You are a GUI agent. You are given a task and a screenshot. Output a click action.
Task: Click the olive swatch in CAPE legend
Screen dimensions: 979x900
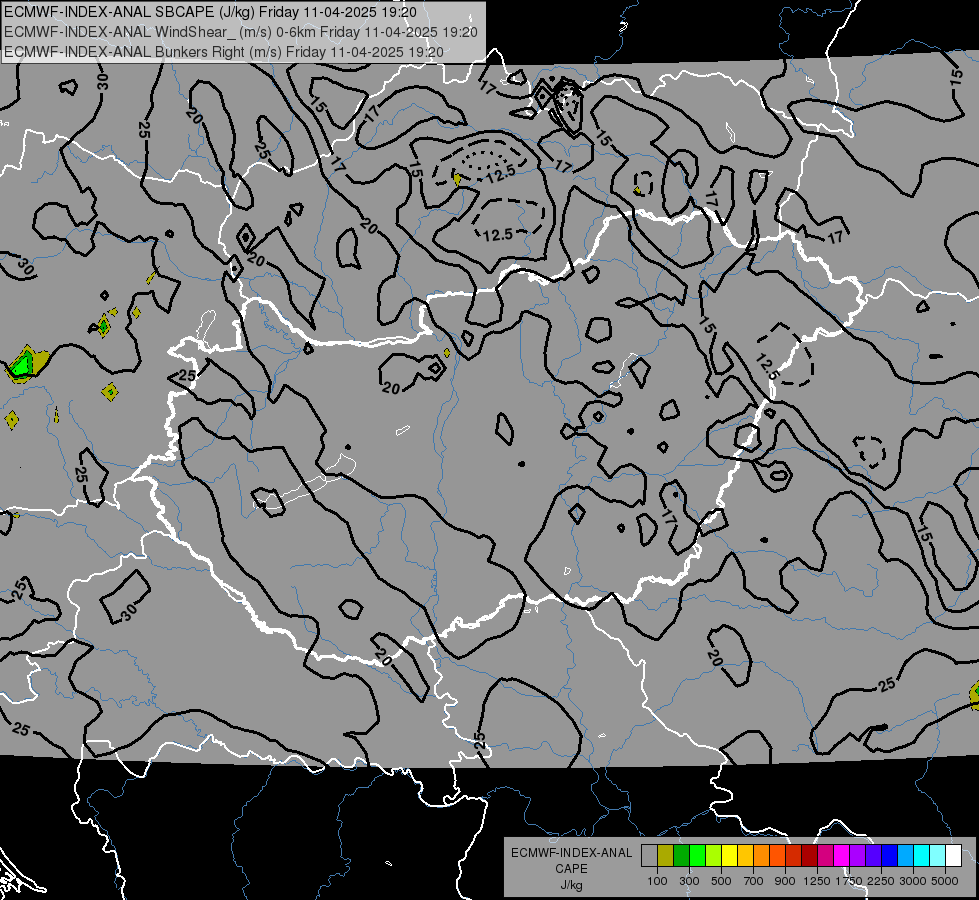(666, 855)
